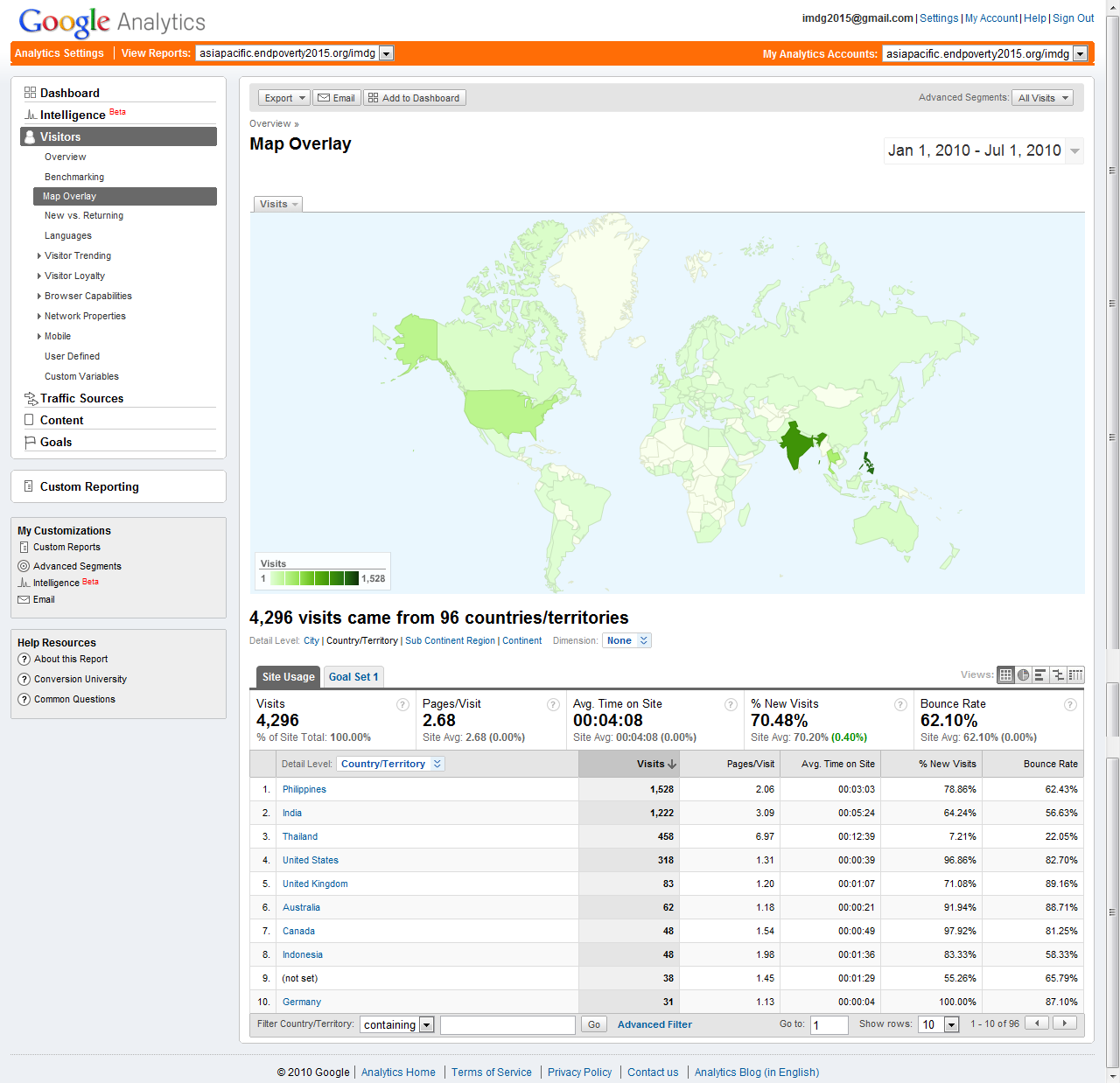Click the filter Country/Territory text field
The height and width of the screenshot is (1083, 1120).
click(507, 1024)
